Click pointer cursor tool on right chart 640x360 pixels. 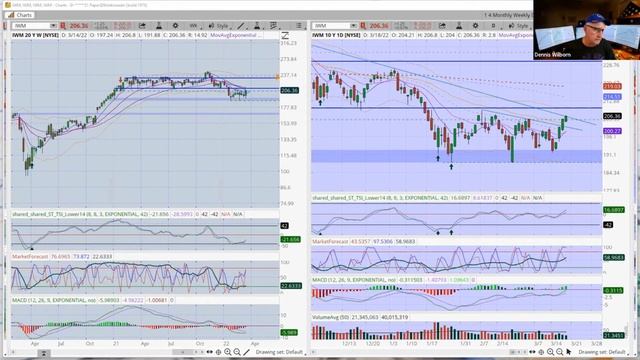tap(569, 352)
